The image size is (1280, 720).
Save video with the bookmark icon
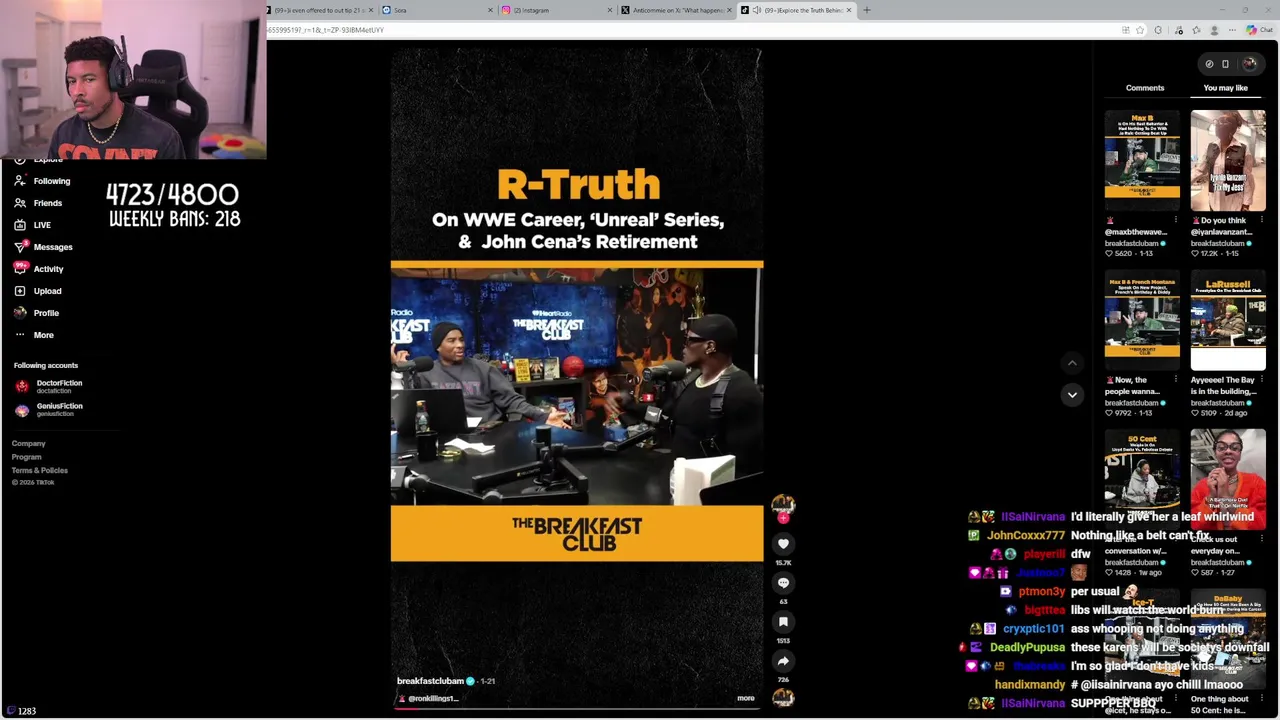point(783,622)
